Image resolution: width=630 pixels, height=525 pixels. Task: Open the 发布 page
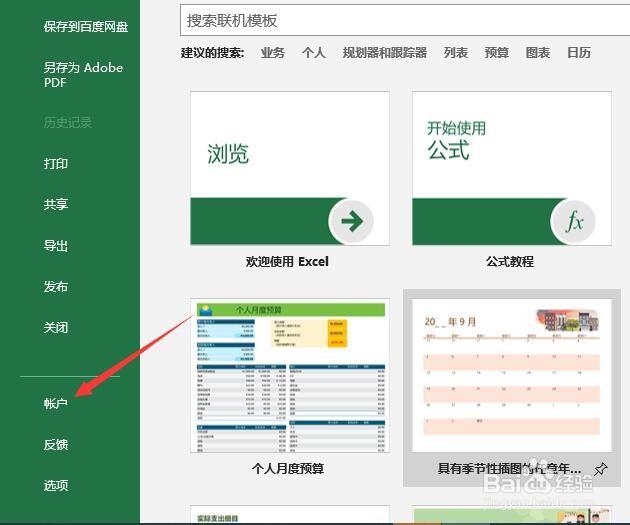coord(56,286)
